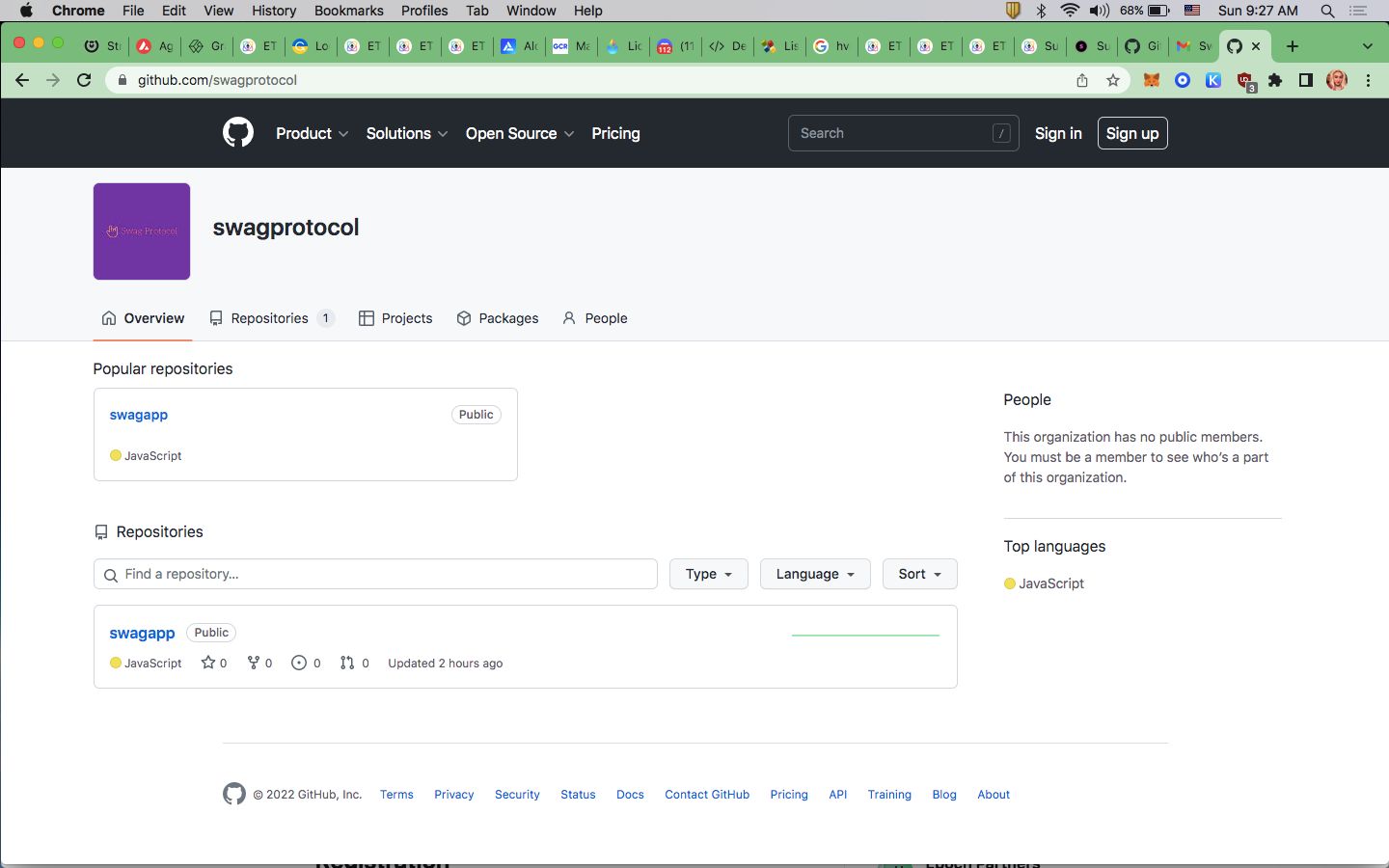This screenshot has width=1389, height=868.
Task: Open the Packages tab
Action: coord(498,318)
